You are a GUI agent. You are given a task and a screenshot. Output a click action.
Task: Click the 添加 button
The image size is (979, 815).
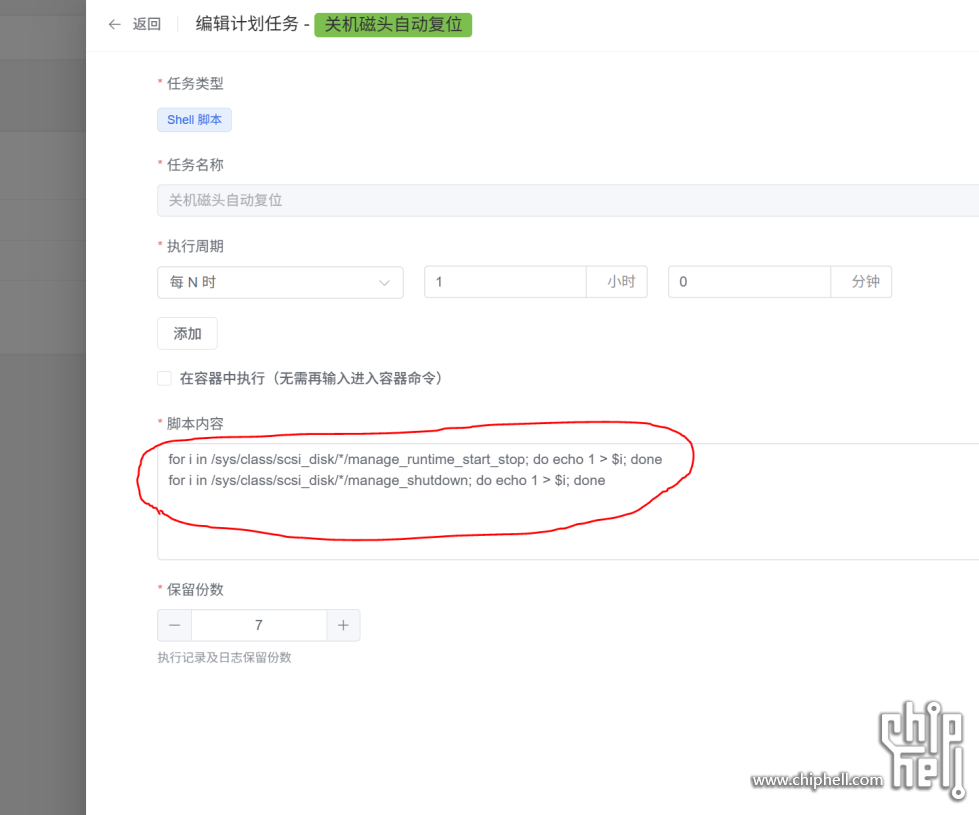tap(187, 333)
